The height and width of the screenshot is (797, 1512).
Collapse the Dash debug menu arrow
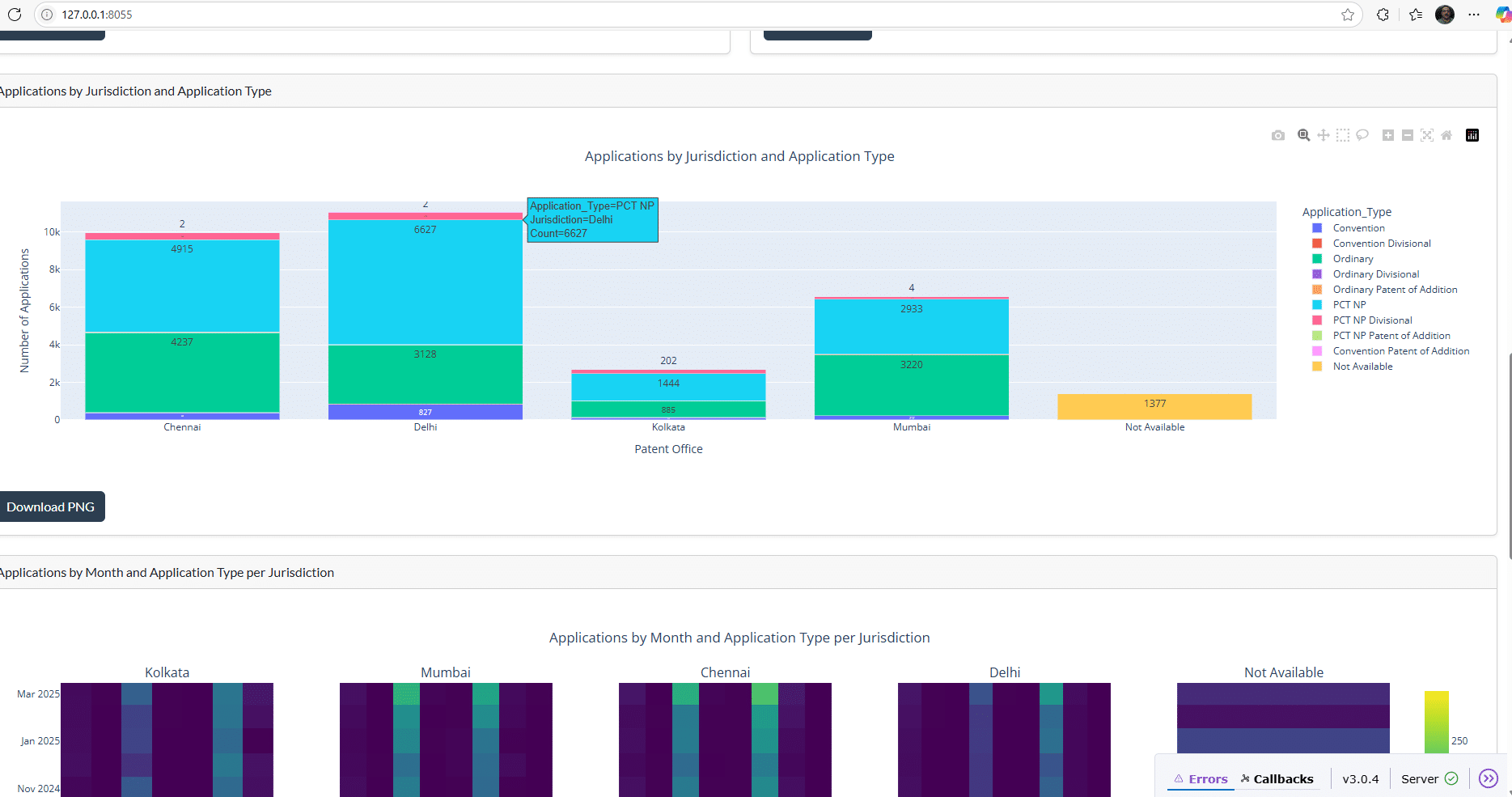pos(1489,778)
